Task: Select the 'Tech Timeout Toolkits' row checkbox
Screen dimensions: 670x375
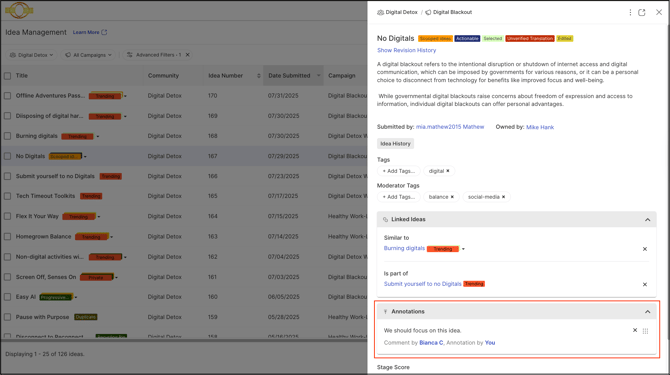Action: (x=8, y=196)
